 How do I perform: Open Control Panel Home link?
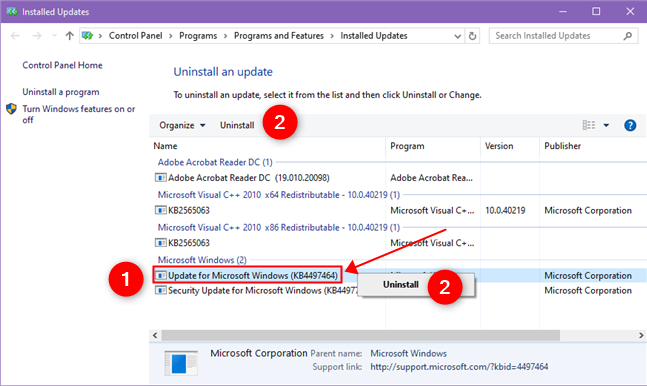(x=62, y=65)
